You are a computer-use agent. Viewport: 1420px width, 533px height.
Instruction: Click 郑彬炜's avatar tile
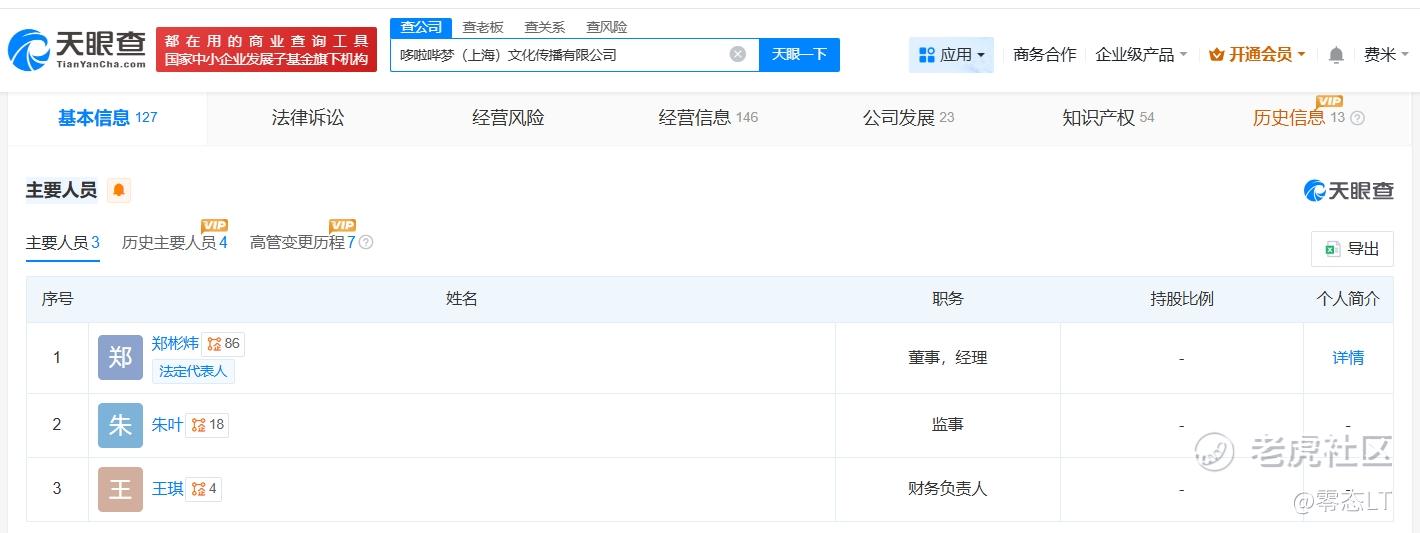[x=120, y=357]
